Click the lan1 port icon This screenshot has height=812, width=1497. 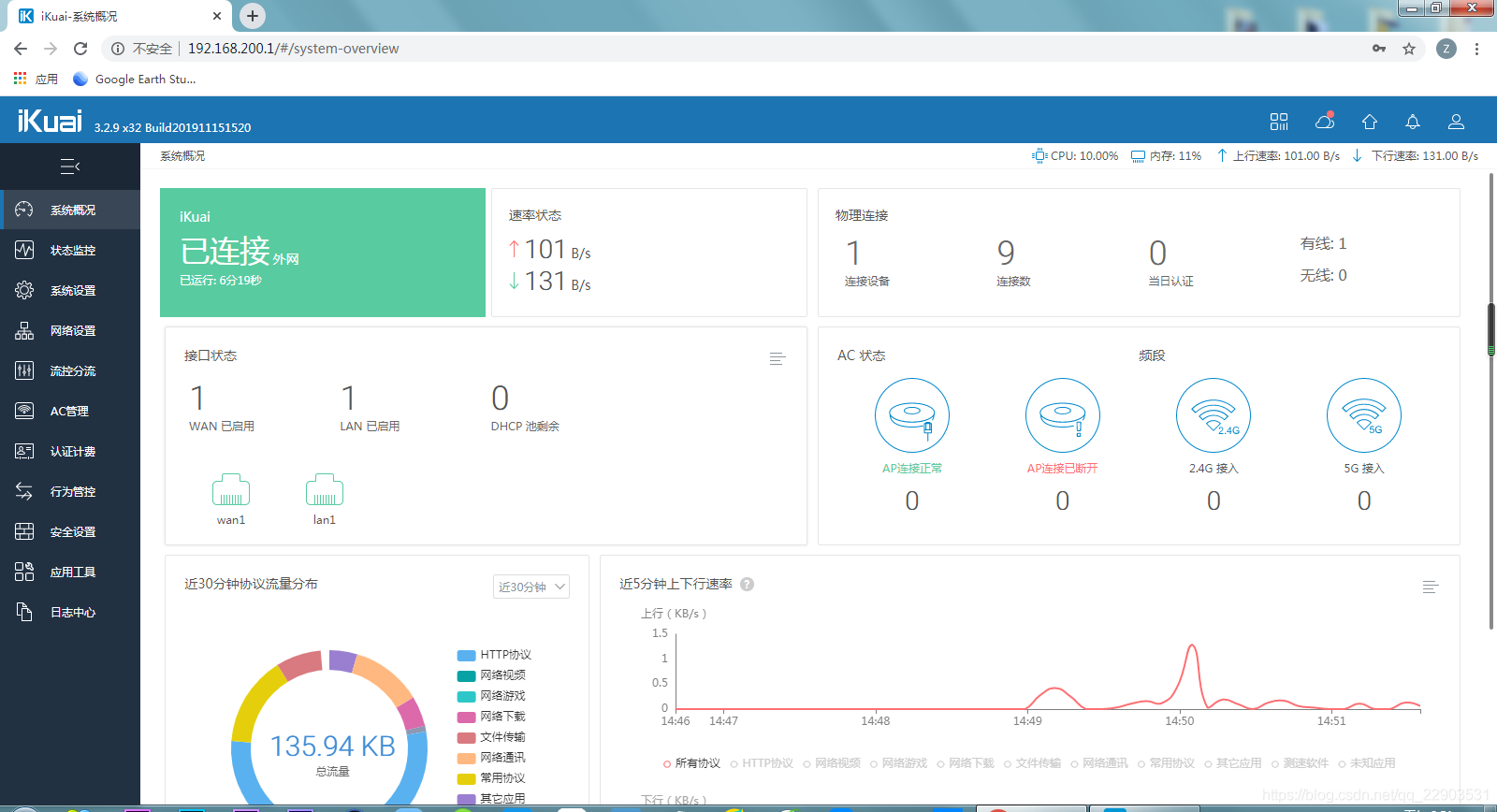coord(325,489)
